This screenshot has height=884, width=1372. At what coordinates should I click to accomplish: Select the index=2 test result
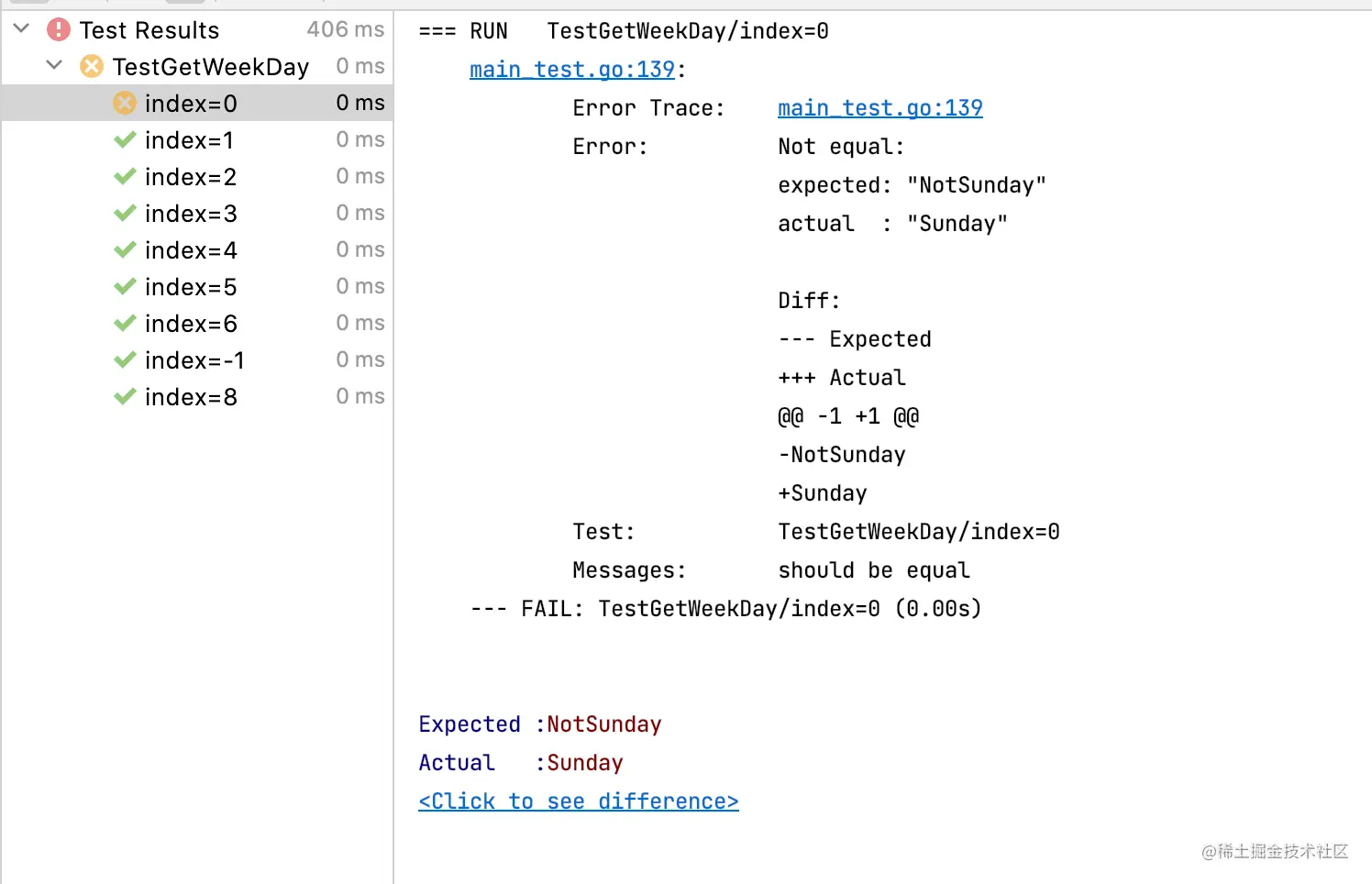(197, 176)
